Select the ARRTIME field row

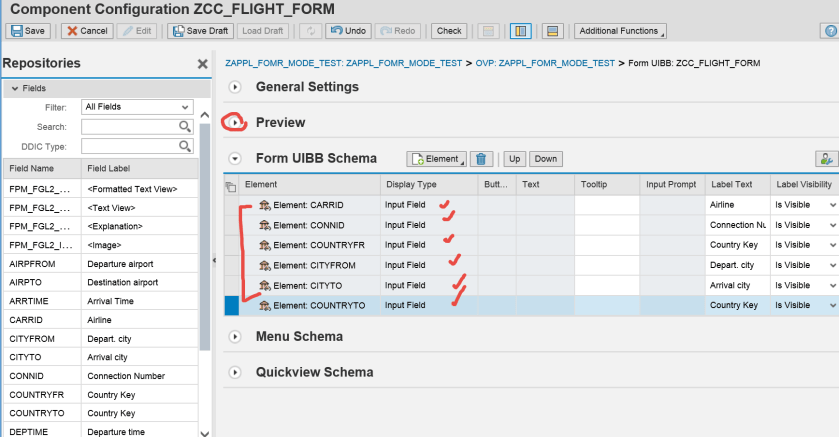101,301
